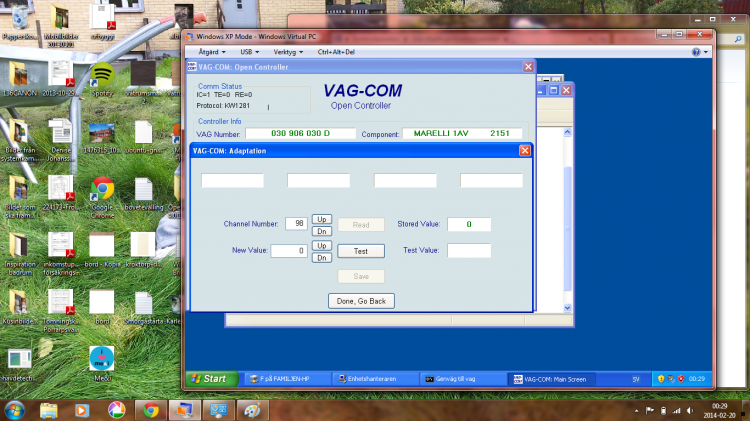Click 'Done, Go Back' button
750x421 pixels.
coord(361,301)
